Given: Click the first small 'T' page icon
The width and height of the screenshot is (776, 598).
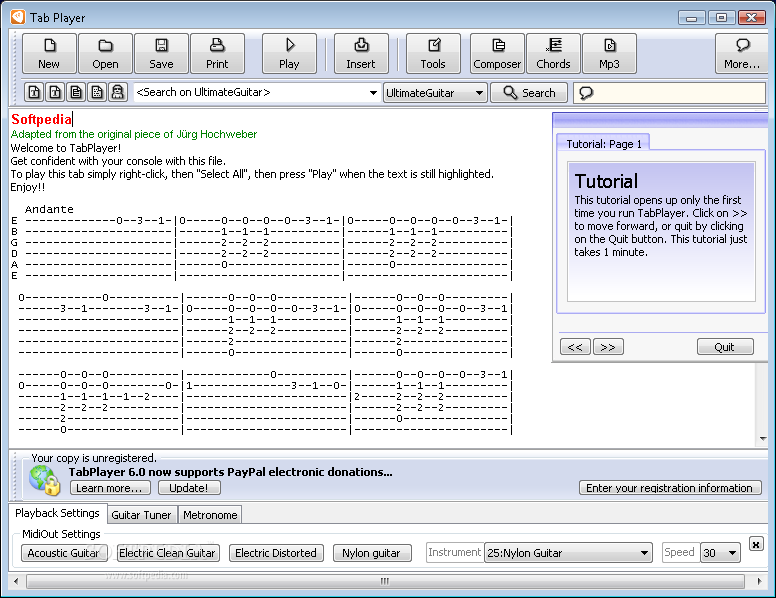Looking at the screenshot, I should coord(34,93).
